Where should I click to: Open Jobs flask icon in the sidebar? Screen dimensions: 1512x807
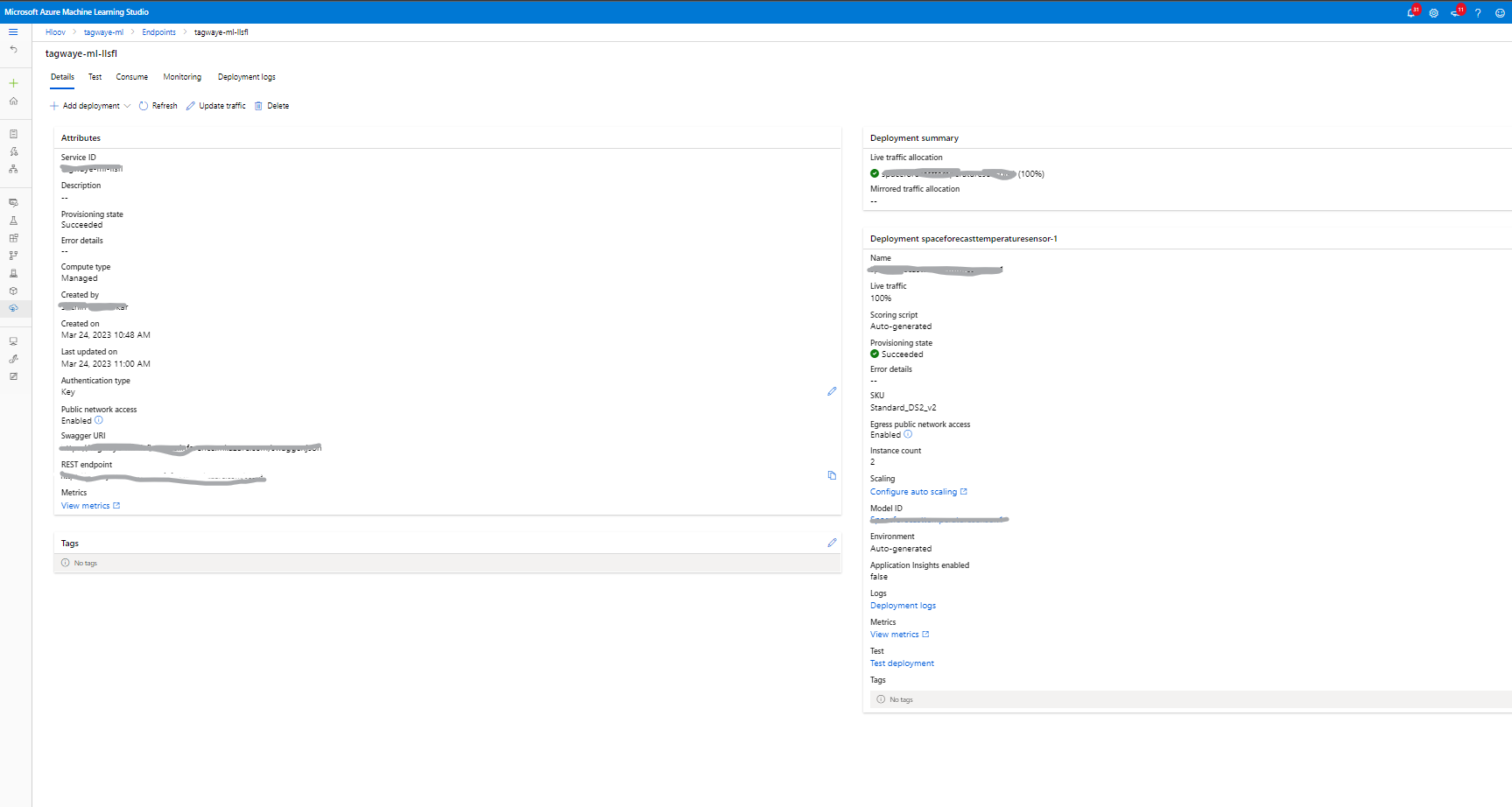coord(13,221)
